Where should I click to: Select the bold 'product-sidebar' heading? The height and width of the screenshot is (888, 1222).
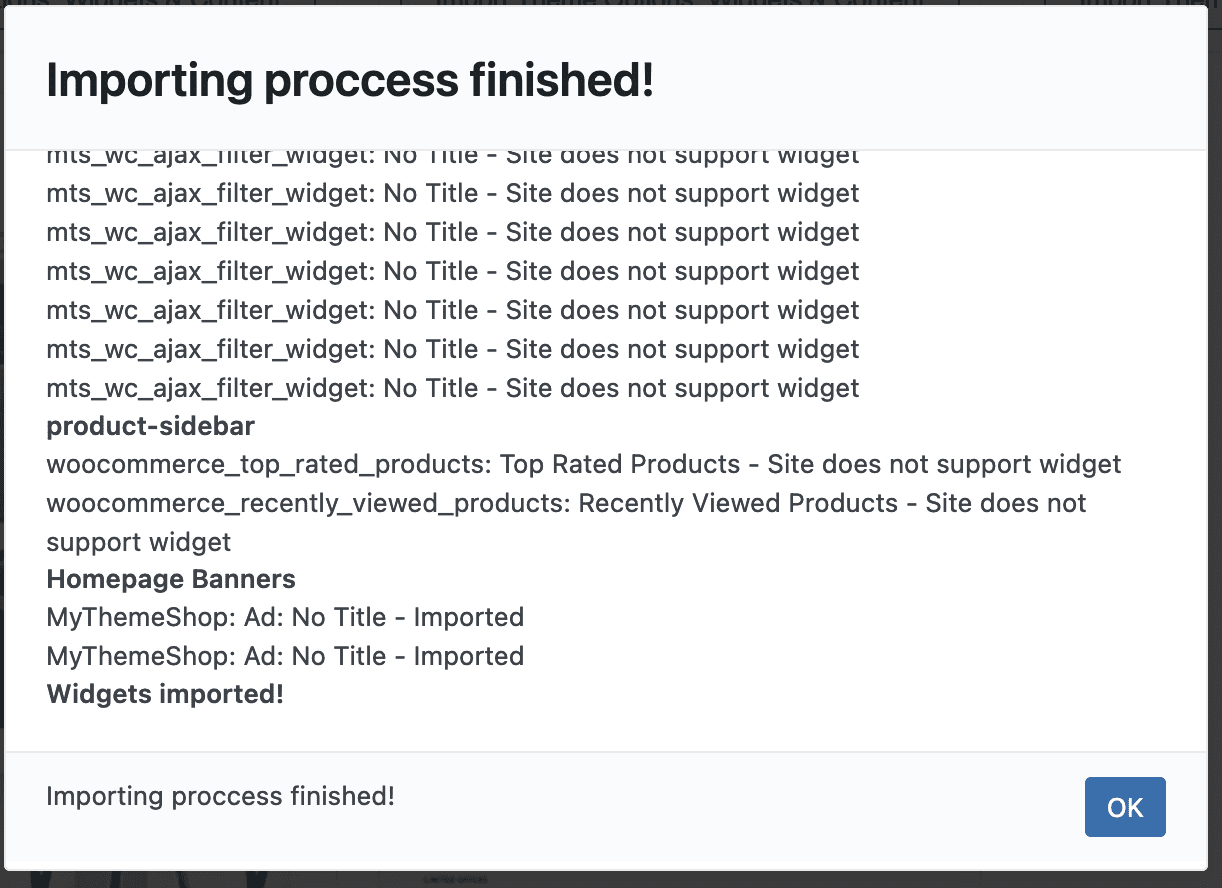point(151,427)
